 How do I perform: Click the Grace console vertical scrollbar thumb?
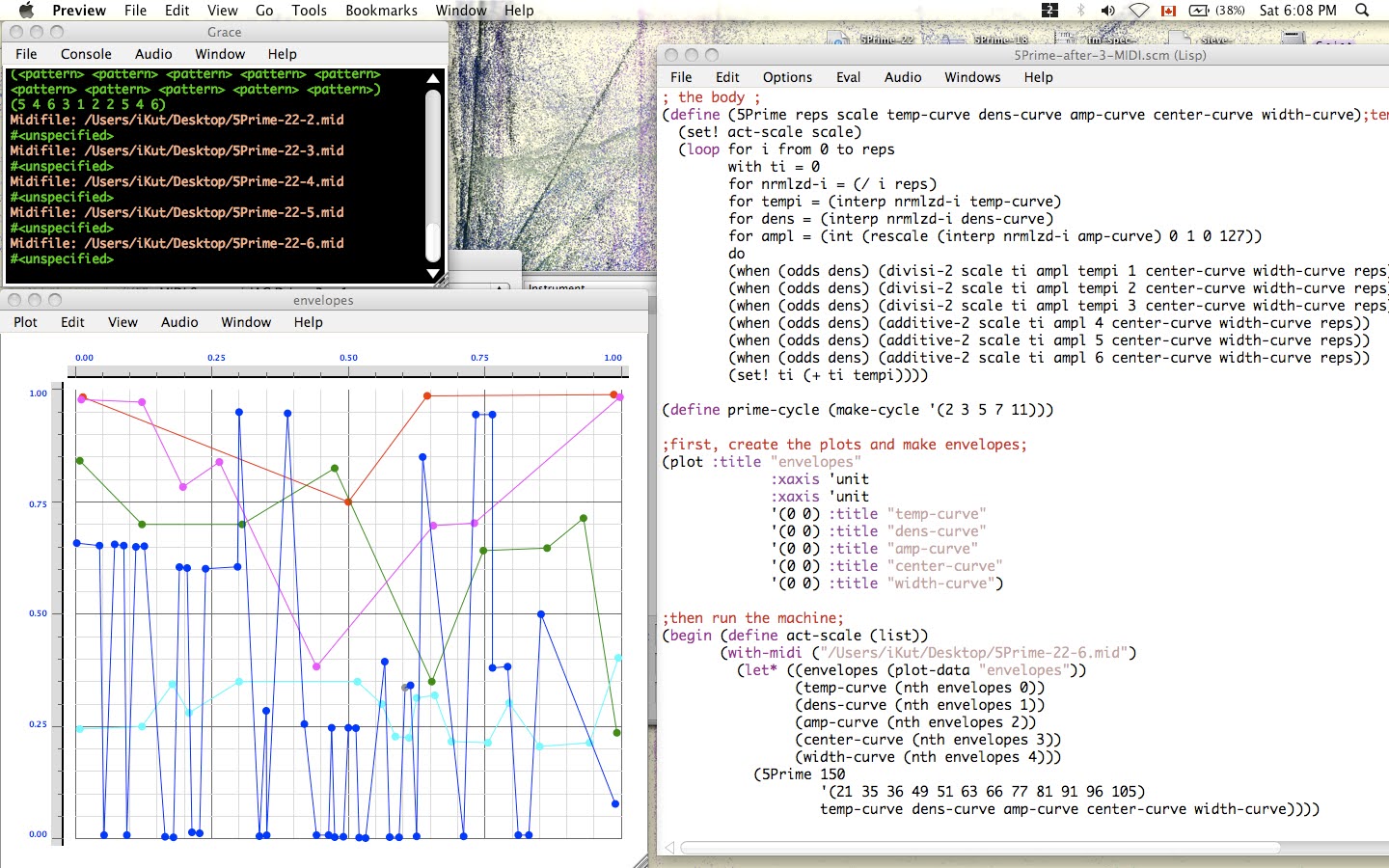(x=433, y=242)
